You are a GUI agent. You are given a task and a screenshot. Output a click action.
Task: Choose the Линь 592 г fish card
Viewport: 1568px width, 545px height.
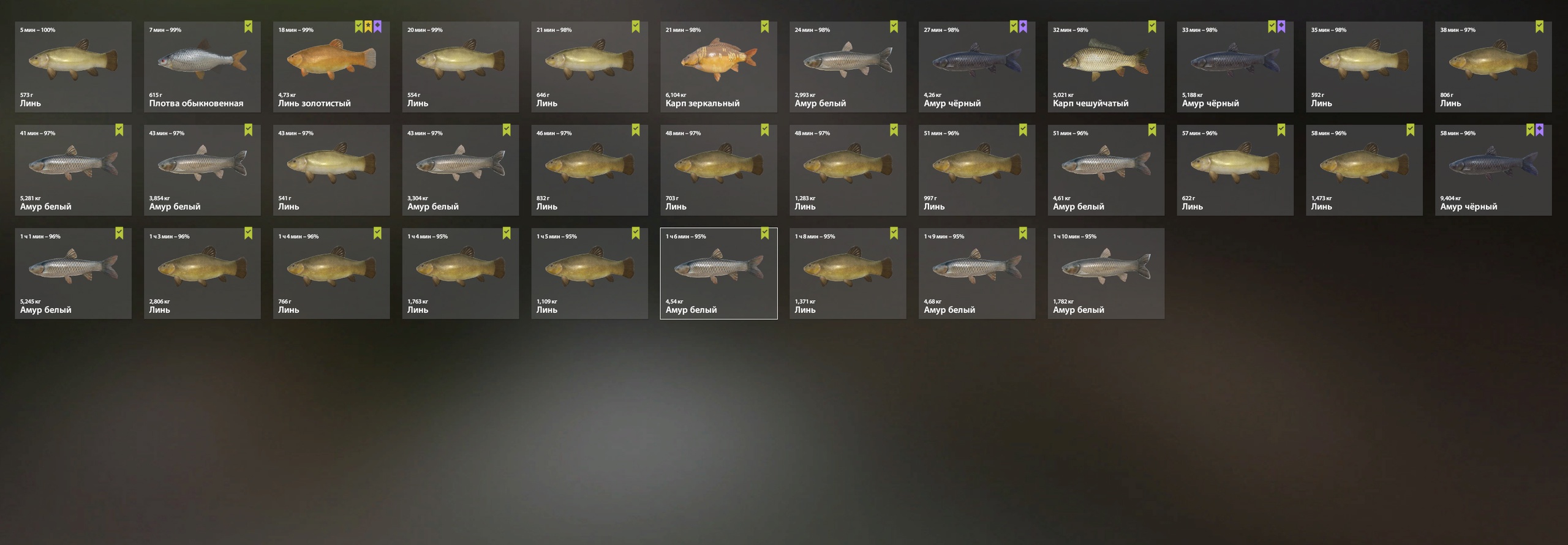coord(1364,67)
